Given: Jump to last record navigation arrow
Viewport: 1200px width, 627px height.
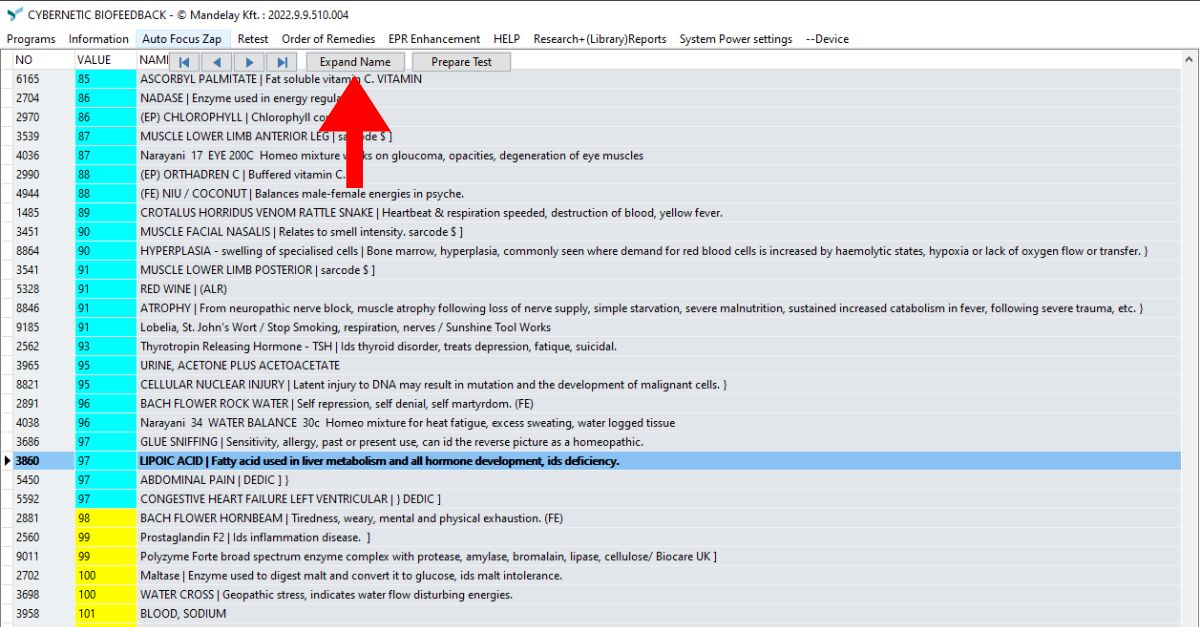Looking at the screenshot, I should (282, 62).
